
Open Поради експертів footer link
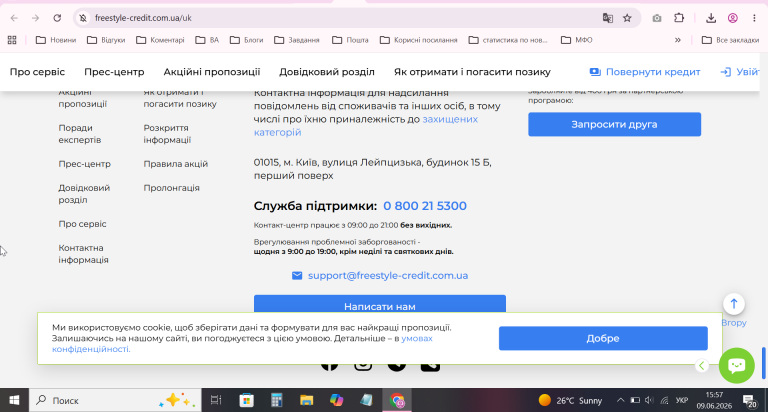tap(79, 134)
